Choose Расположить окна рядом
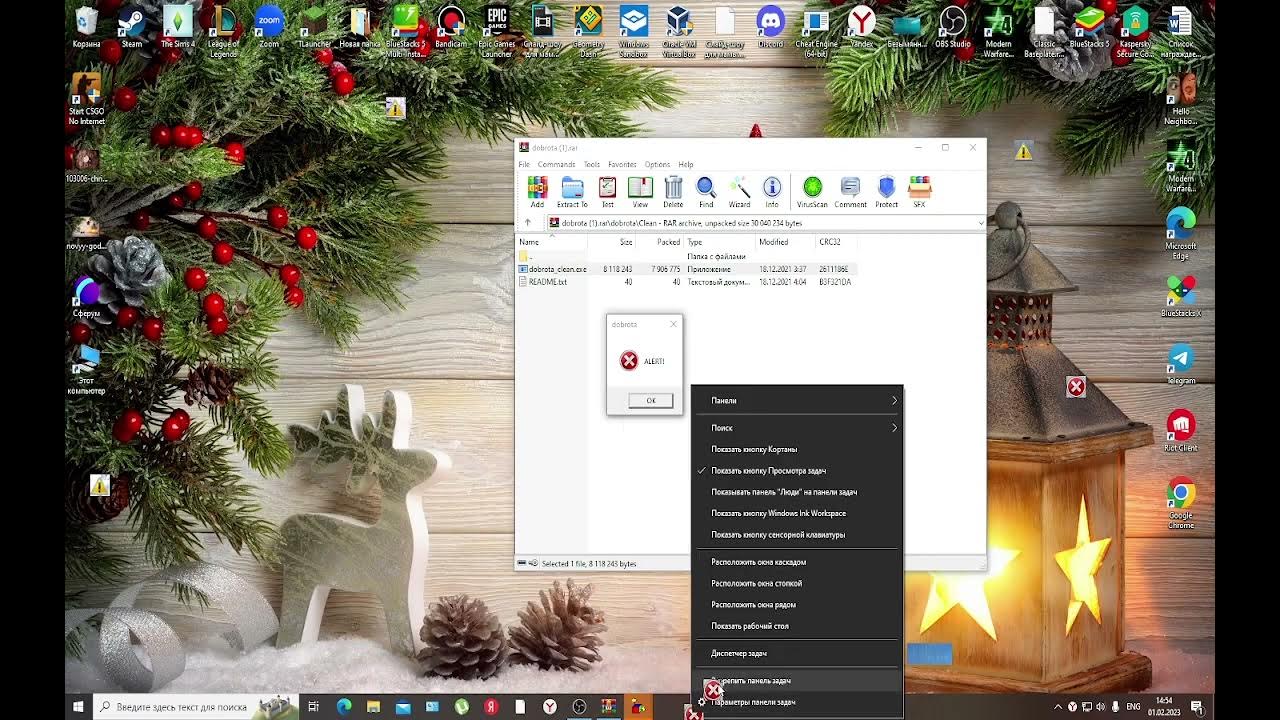Image resolution: width=1280 pixels, height=720 pixels. (x=797, y=605)
